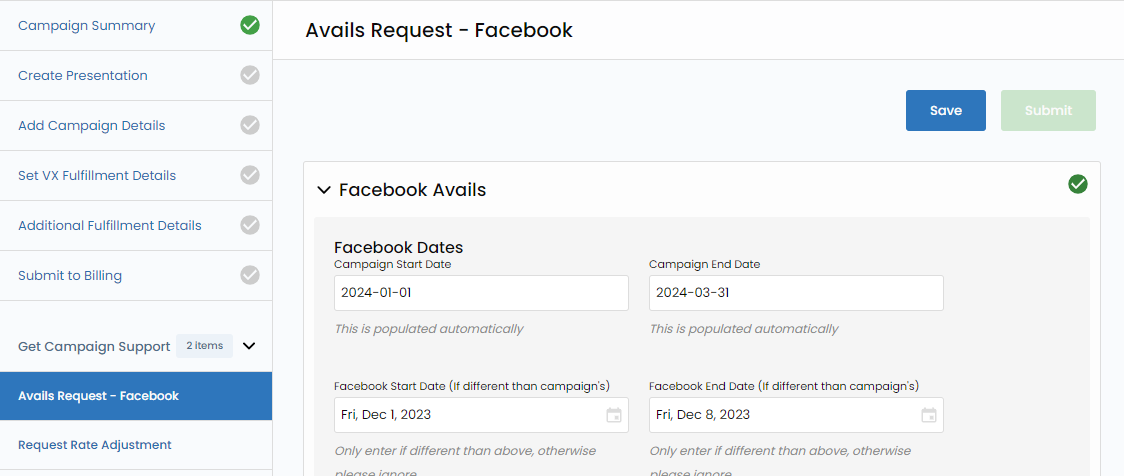Open the Campaign Summary step
Screen dimensions: 1124x476
pos(87,26)
